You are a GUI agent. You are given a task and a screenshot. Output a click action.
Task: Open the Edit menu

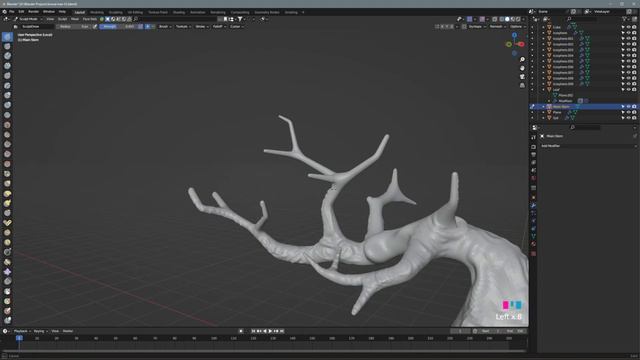tap(21, 12)
